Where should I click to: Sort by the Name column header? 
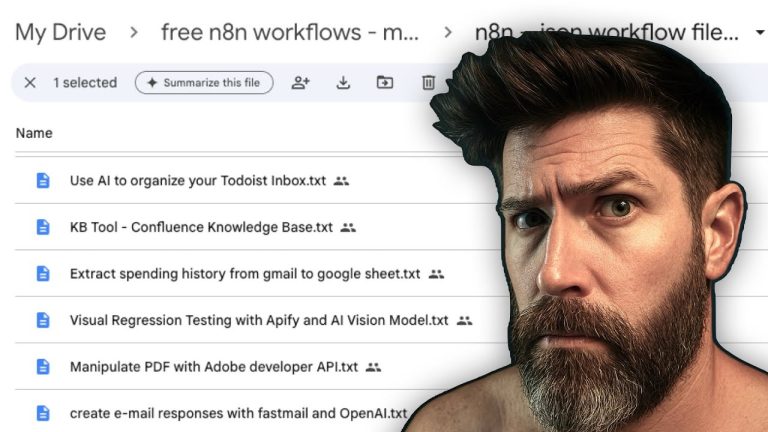click(x=34, y=133)
